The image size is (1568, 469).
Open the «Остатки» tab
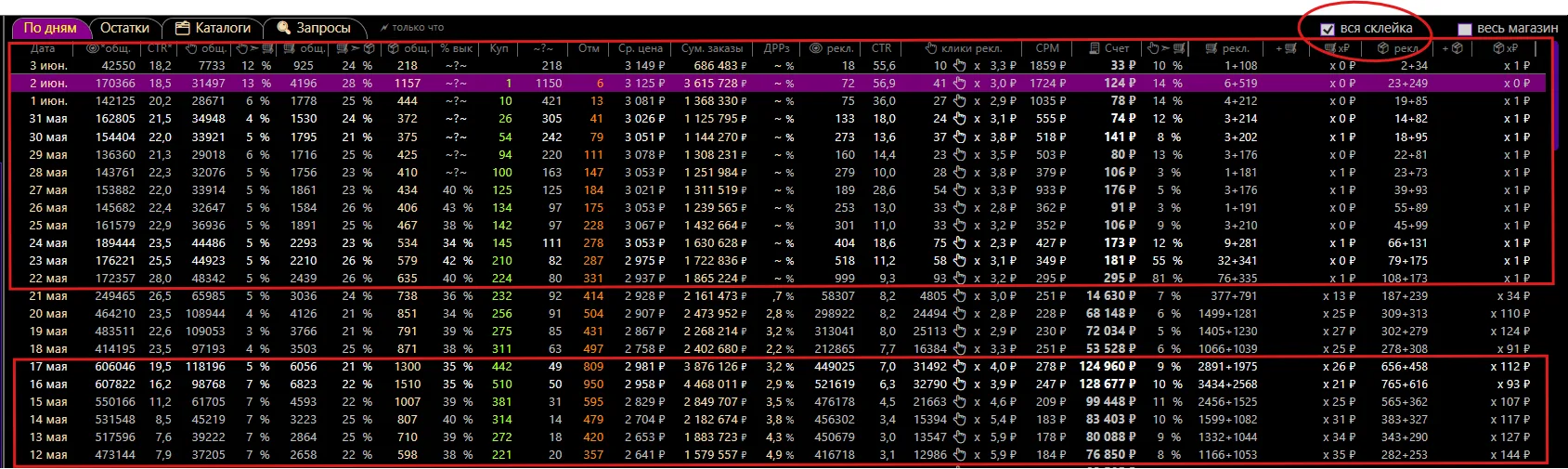point(124,28)
